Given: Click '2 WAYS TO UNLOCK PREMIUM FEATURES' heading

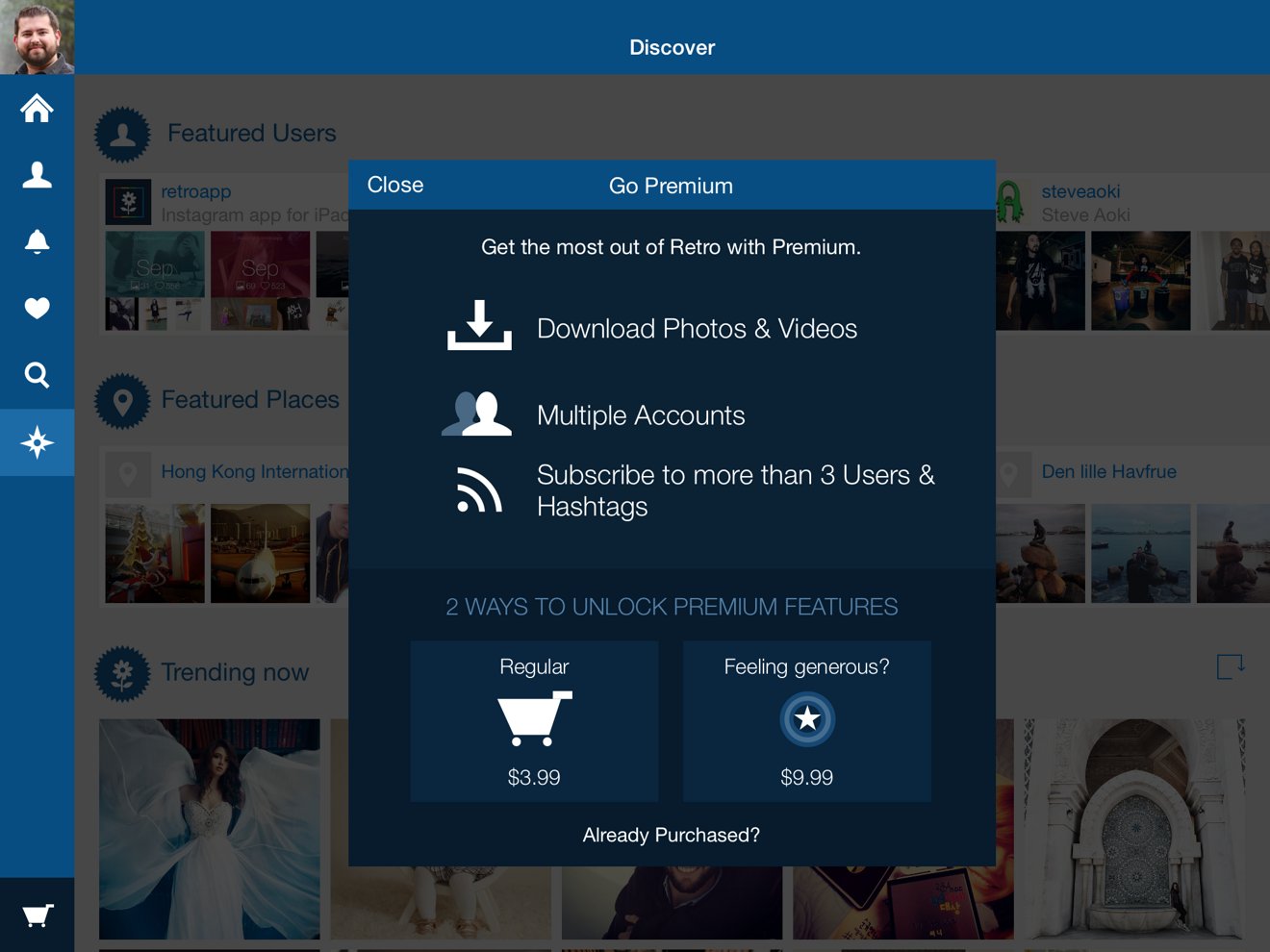Looking at the screenshot, I should 672,607.
